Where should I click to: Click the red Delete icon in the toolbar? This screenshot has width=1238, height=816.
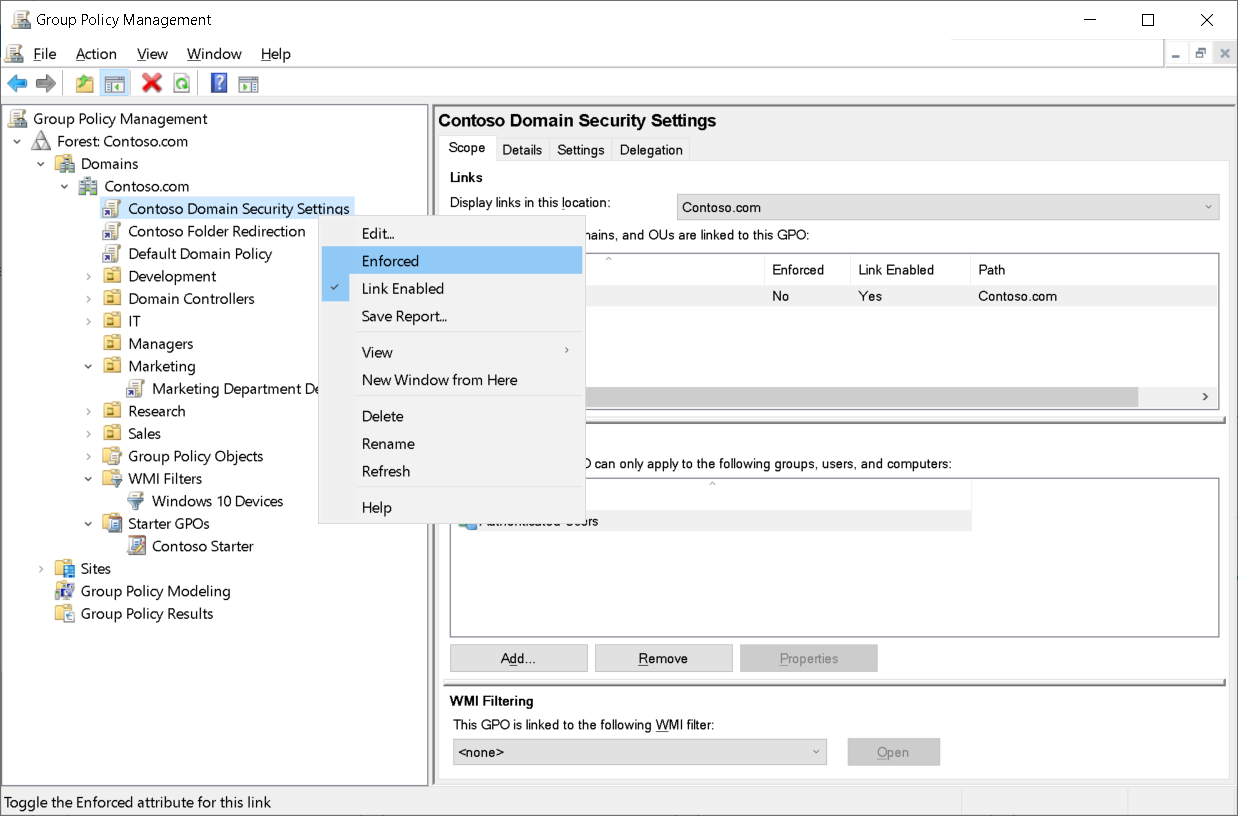[151, 83]
